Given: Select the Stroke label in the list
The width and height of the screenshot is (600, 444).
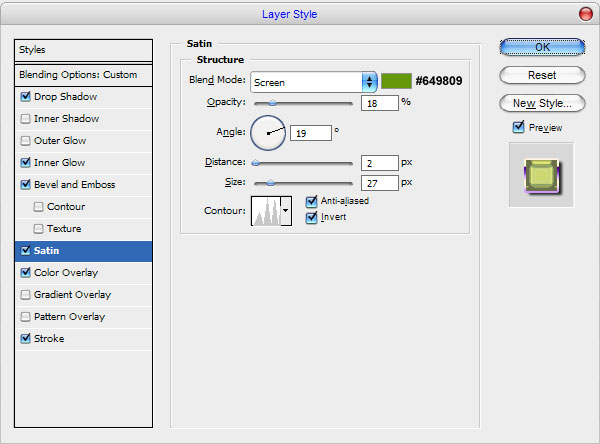Looking at the screenshot, I should tap(49, 338).
